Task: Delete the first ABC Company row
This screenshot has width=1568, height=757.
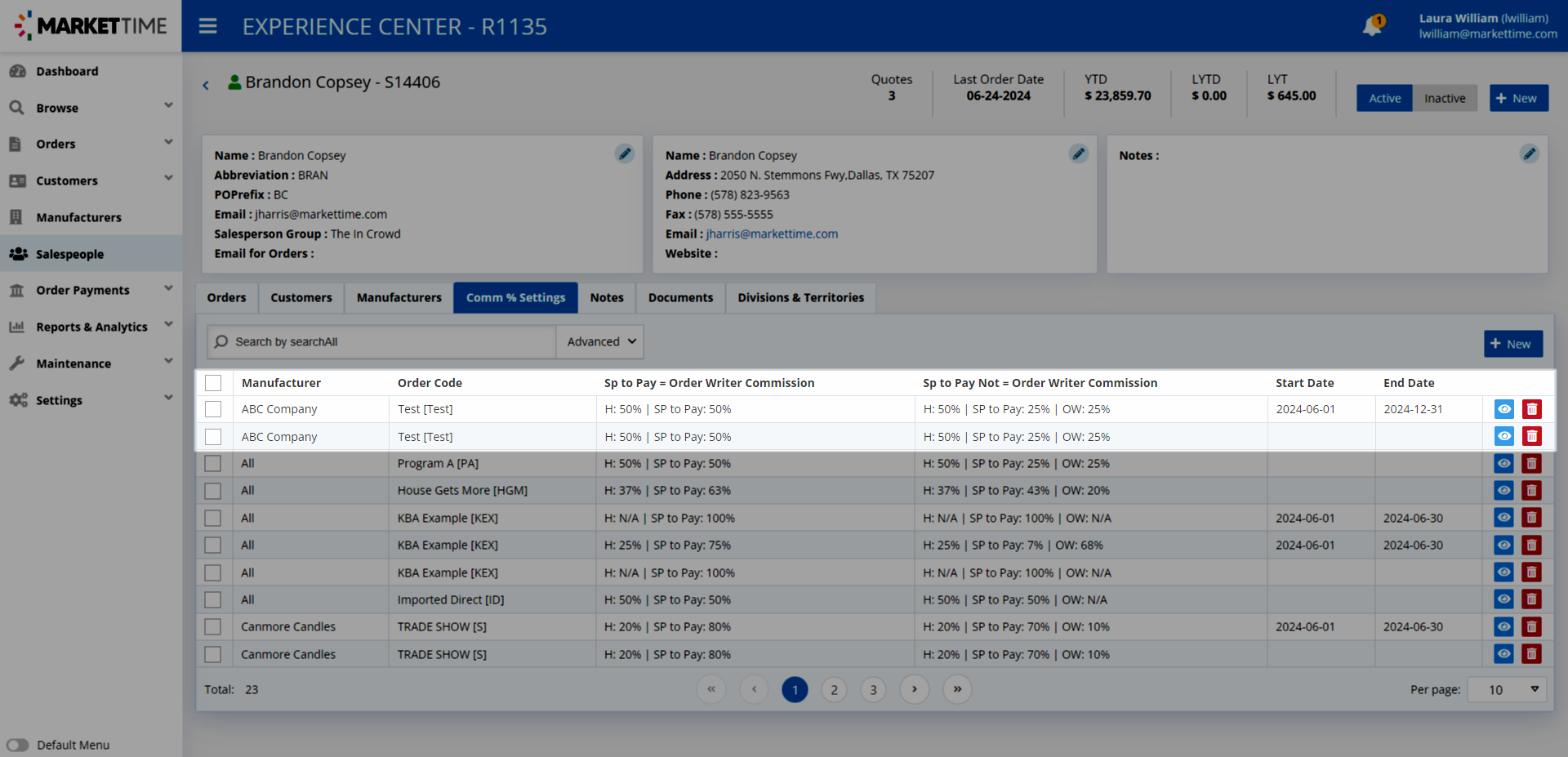Action: coord(1531,409)
